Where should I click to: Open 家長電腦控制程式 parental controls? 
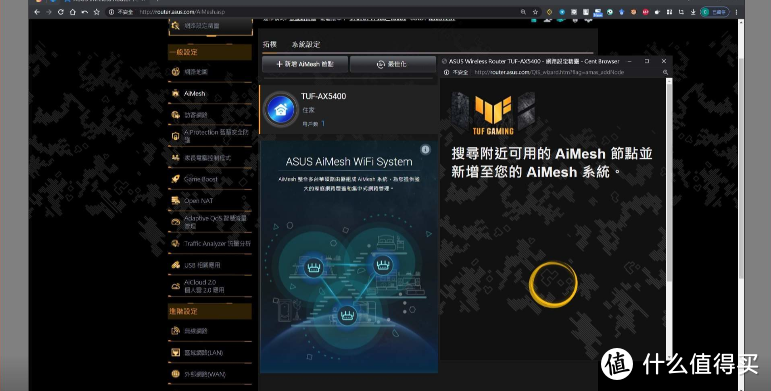(210, 158)
